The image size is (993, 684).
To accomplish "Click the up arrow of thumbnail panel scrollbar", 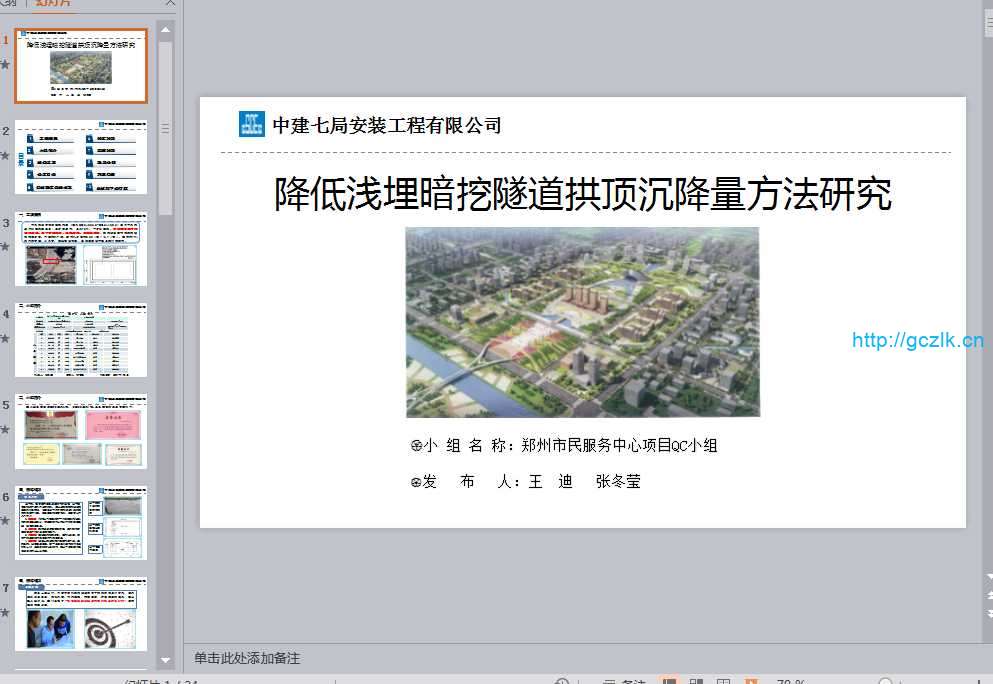I will click(166, 29).
